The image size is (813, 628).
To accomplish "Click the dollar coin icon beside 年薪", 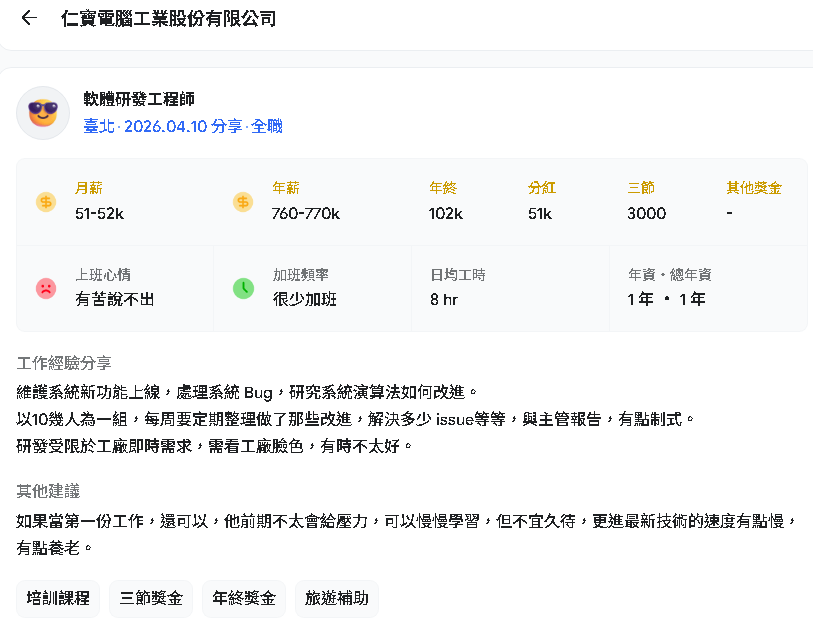I will (243, 202).
